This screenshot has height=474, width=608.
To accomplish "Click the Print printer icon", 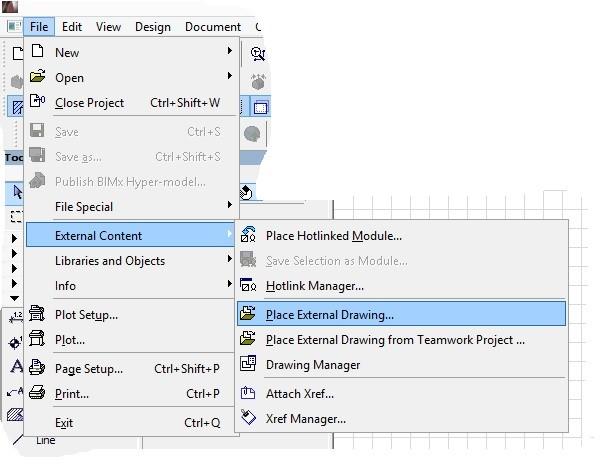I will (x=38, y=393).
